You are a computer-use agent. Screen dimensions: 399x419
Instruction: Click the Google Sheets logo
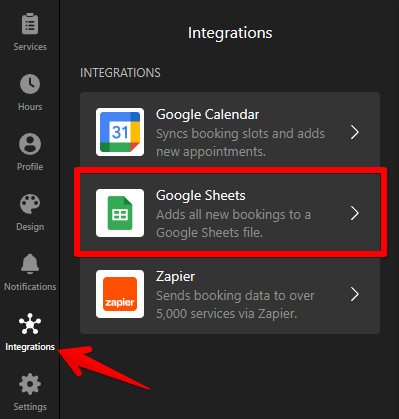(x=120, y=213)
